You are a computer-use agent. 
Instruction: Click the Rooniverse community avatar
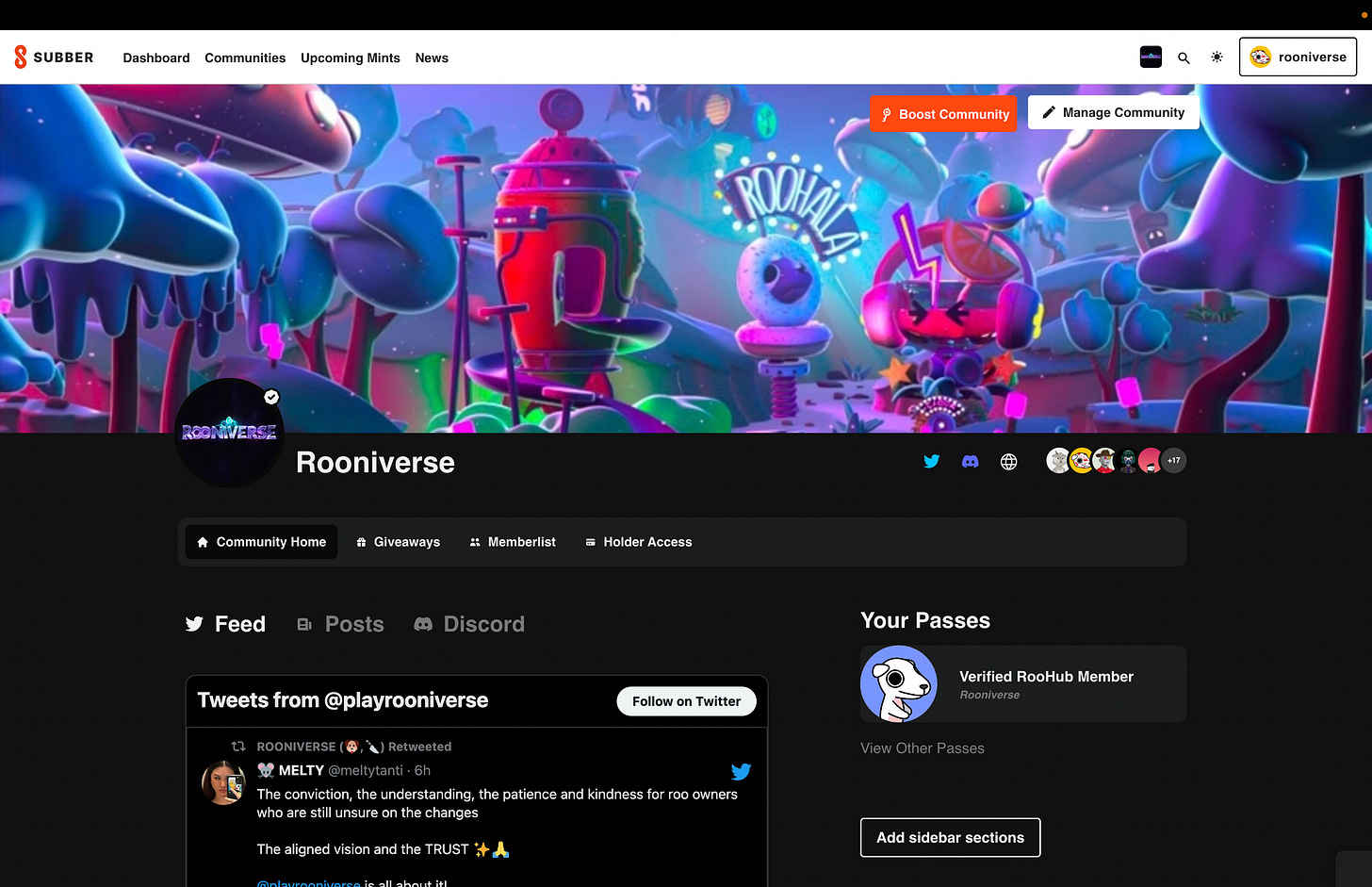click(x=229, y=433)
